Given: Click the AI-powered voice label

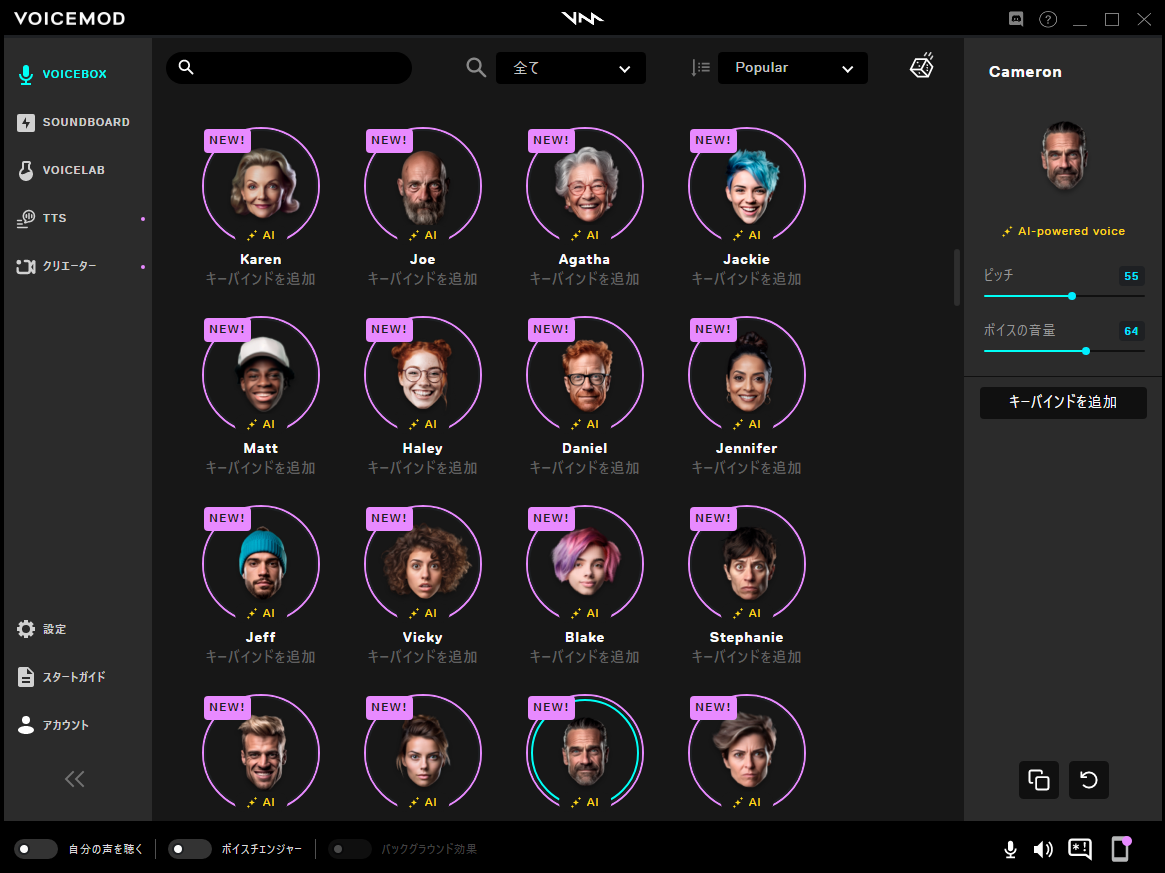Looking at the screenshot, I should click(1064, 231).
